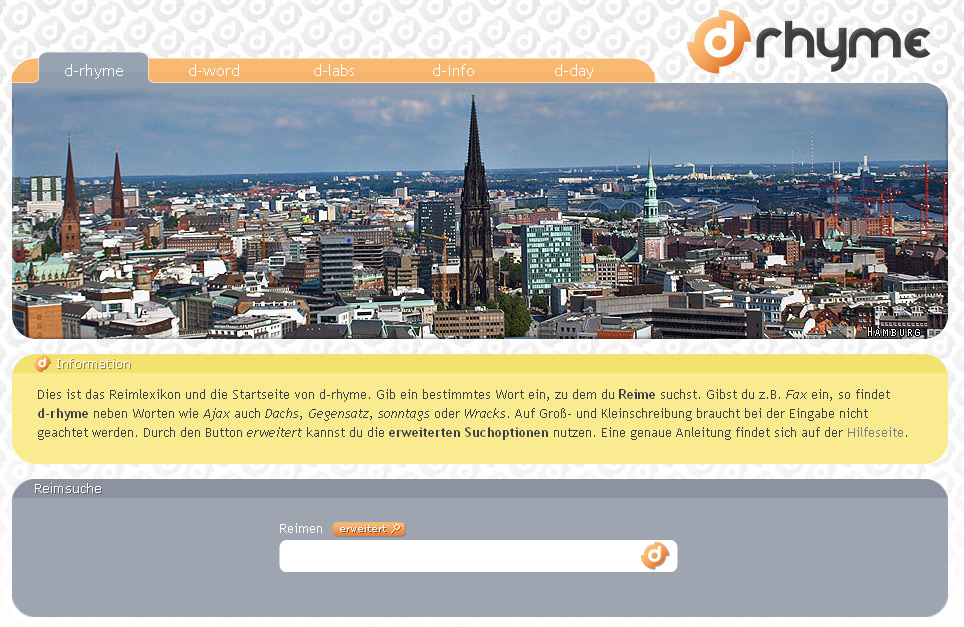964x627 pixels.
Task: Click the Hamburg skyline banner image
Action: [480, 211]
